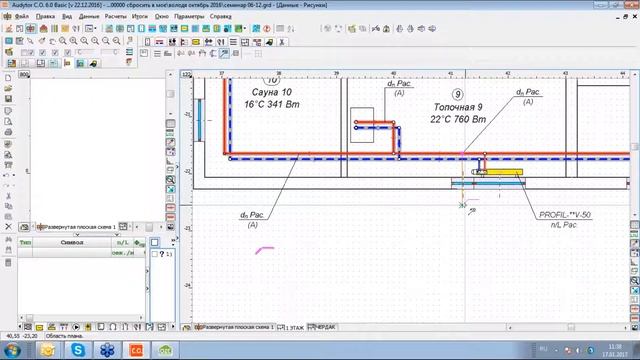Expand the double-chevron overflow above the question mark panel
The width and height of the screenshot is (640, 360).
tap(173, 240)
